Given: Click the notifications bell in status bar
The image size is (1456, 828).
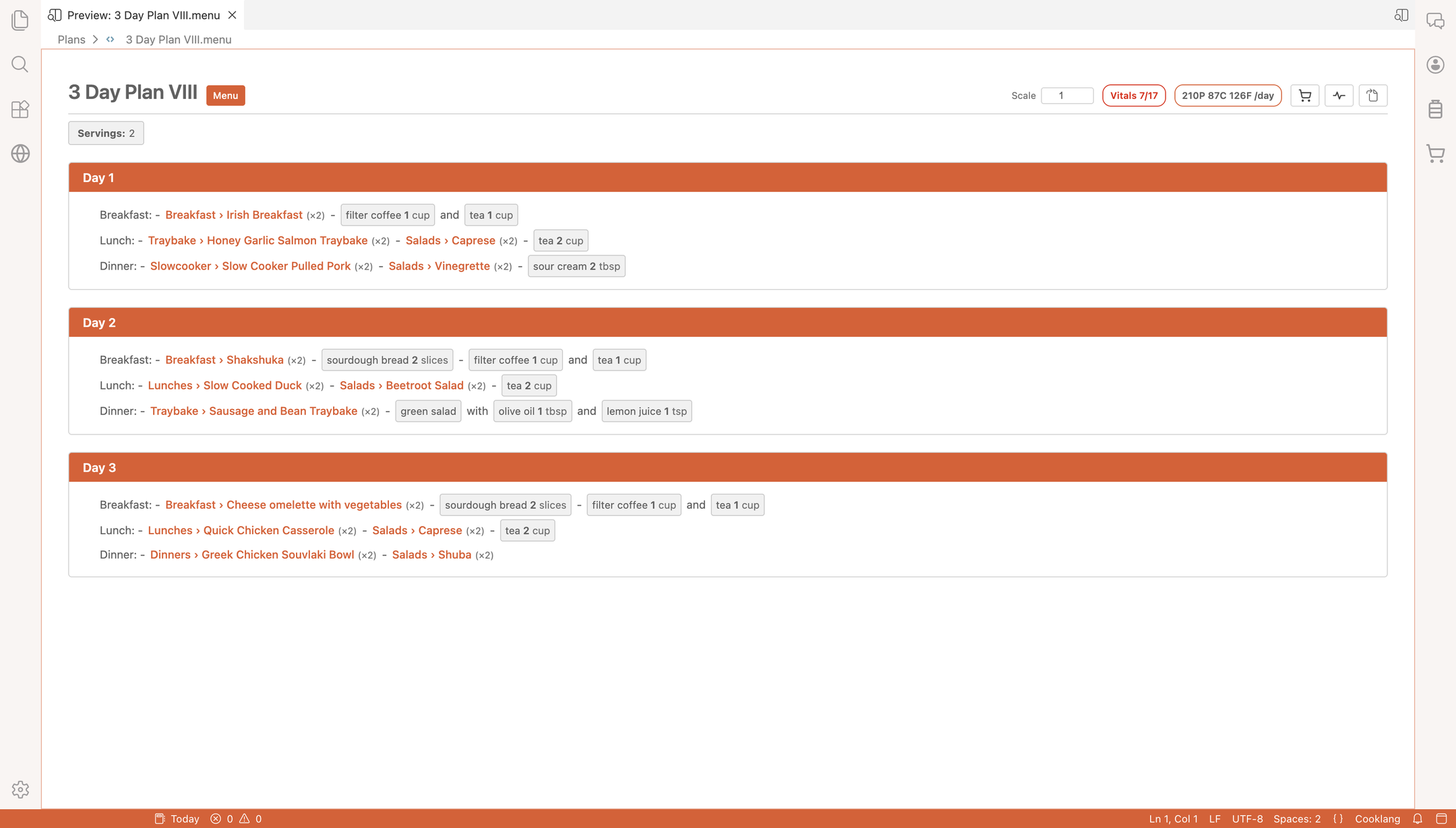Looking at the screenshot, I should point(1418,819).
